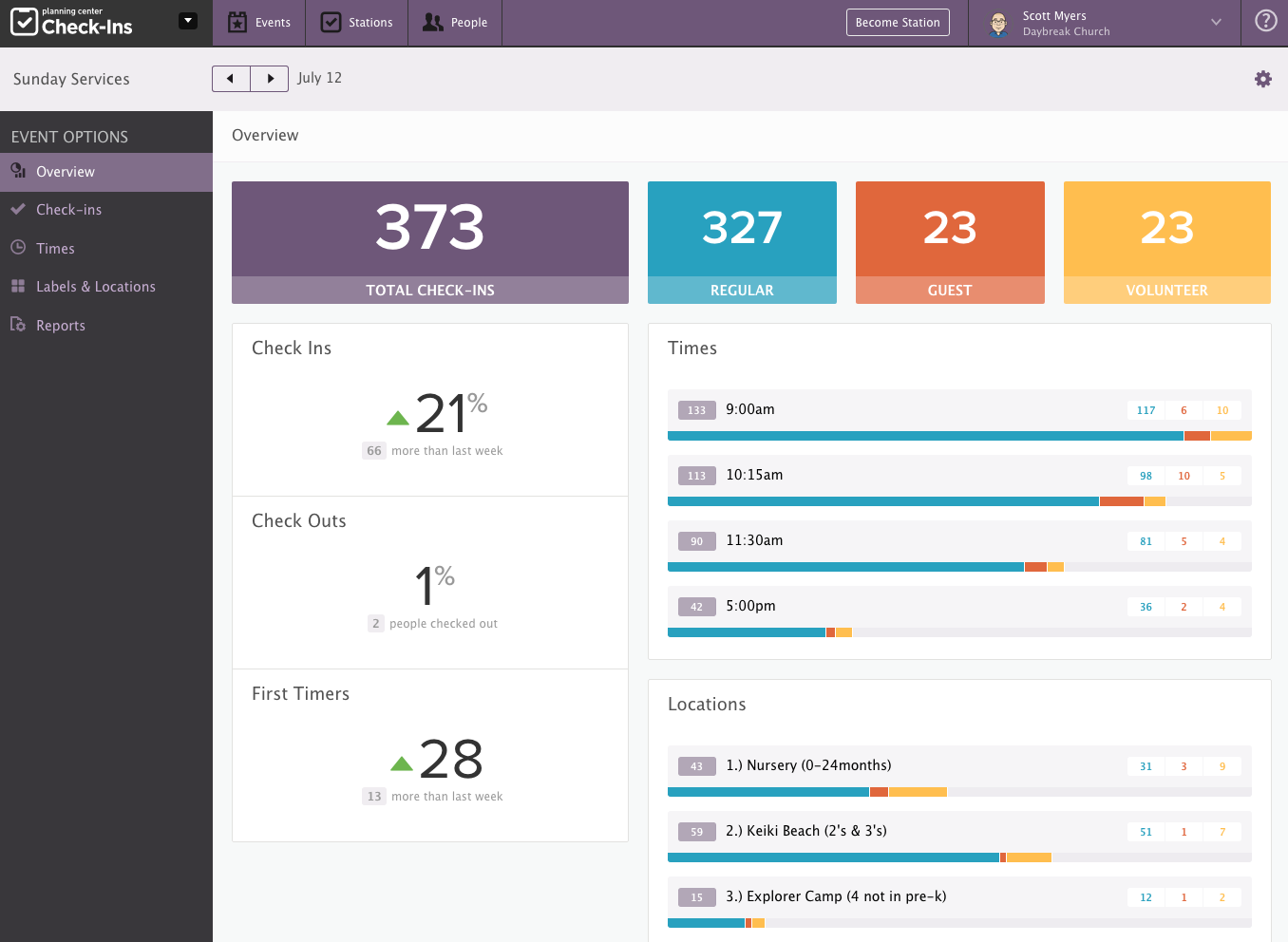This screenshot has width=1288, height=942.
Task: Click the 133 total badge for 9:00am
Action: pyautogui.click(x=697, y=410)
